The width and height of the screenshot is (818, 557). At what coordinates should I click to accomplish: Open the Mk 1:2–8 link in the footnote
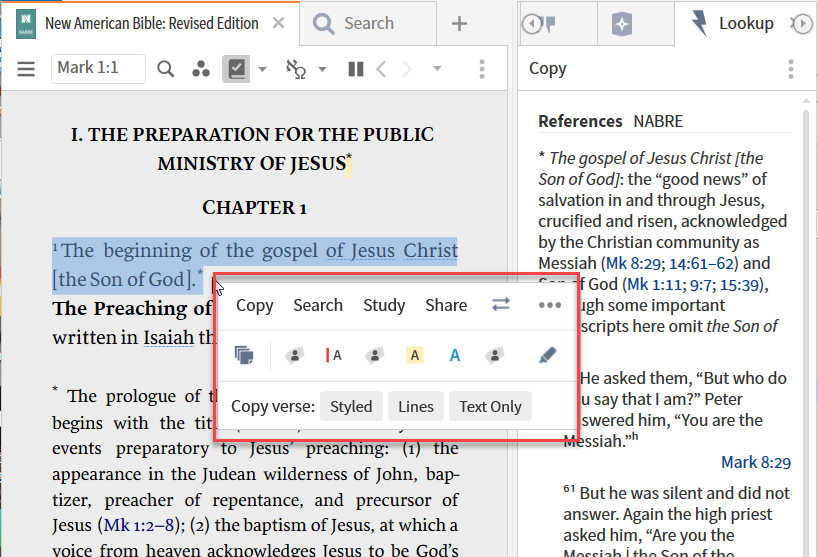coord(139,525)
